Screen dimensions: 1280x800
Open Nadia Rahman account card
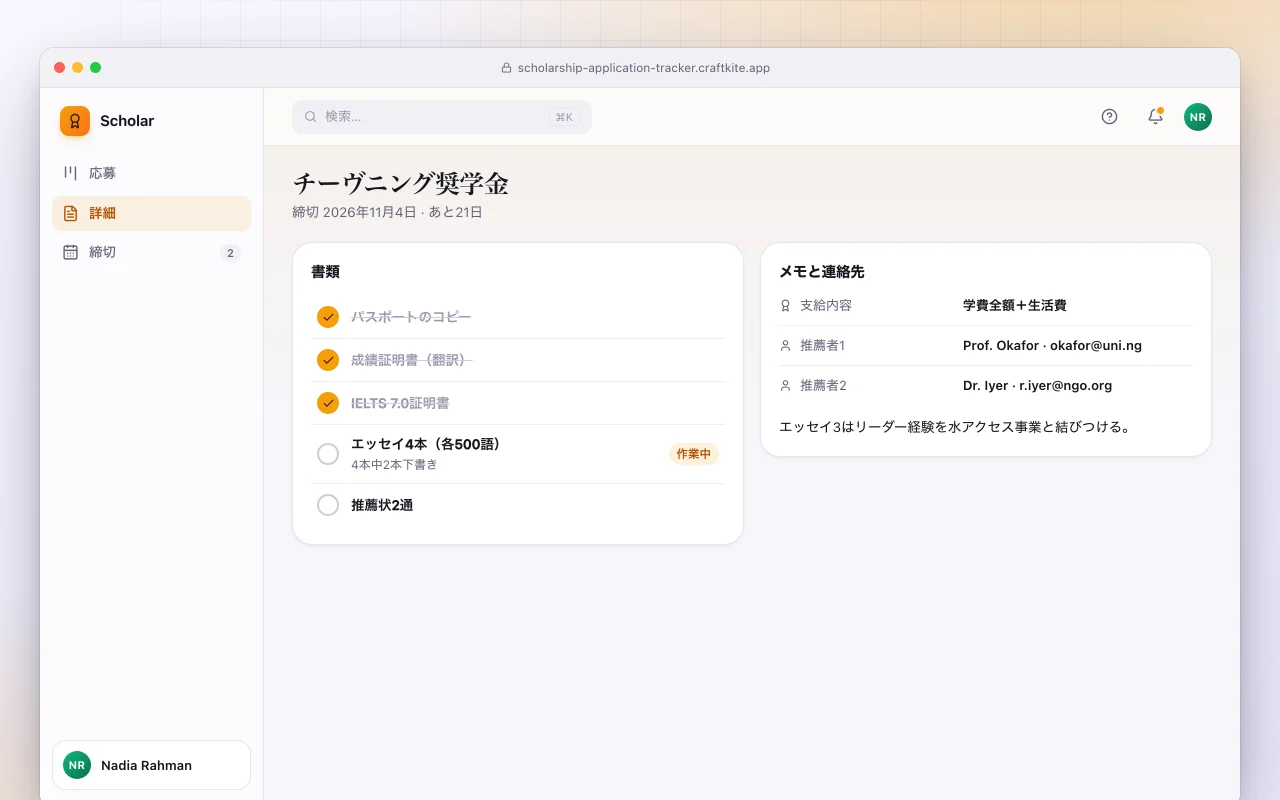[x=151, y=765]
